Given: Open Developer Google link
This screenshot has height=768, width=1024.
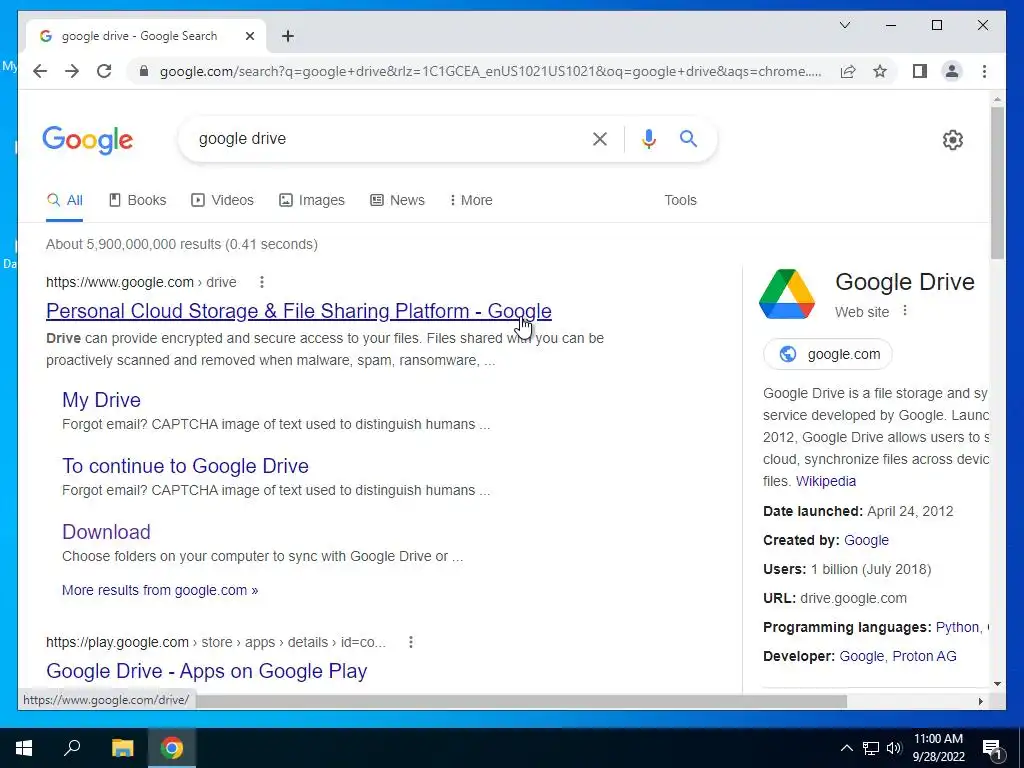Looking at the screenshot, I should [861, 656].
